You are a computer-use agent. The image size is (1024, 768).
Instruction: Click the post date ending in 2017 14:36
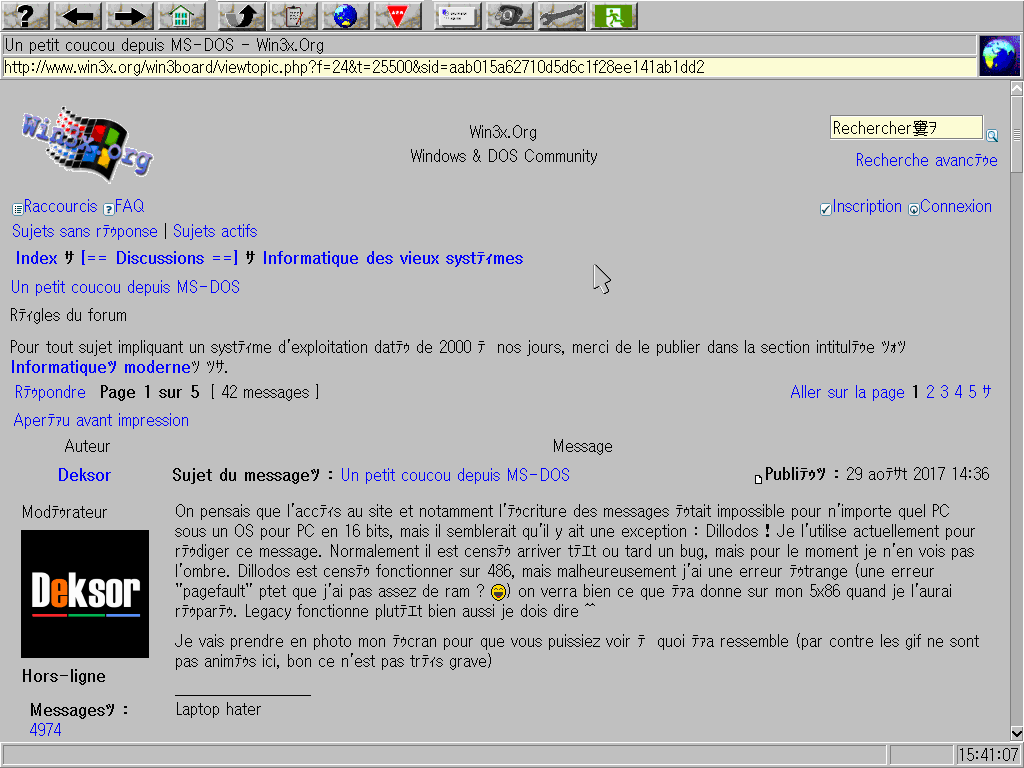point(918,474)
